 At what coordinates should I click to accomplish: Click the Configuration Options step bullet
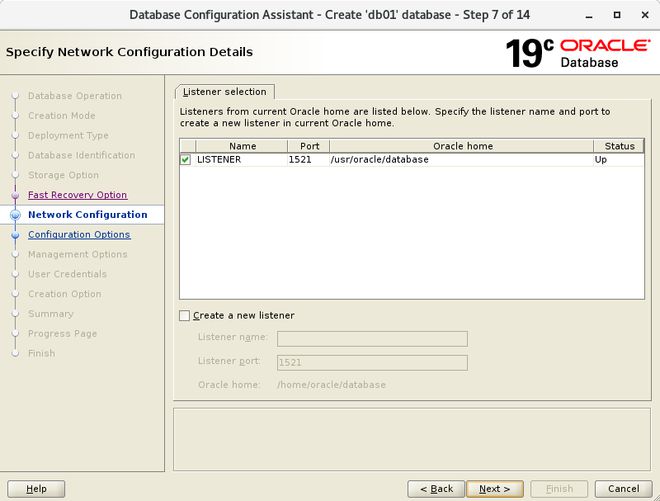click(x=16, y=235)
